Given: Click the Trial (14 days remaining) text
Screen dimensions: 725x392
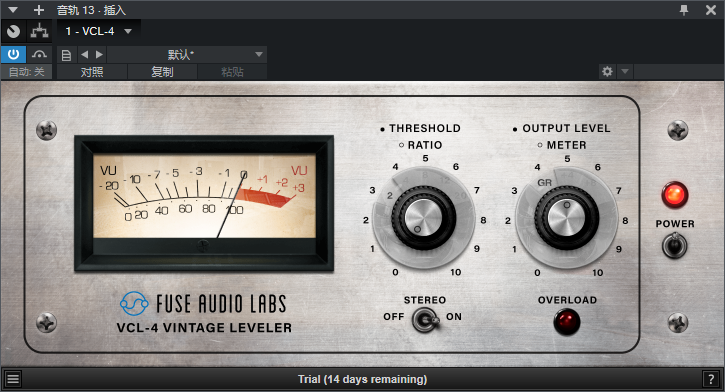Looking at the screenshot, I should (x=362, y=379).
